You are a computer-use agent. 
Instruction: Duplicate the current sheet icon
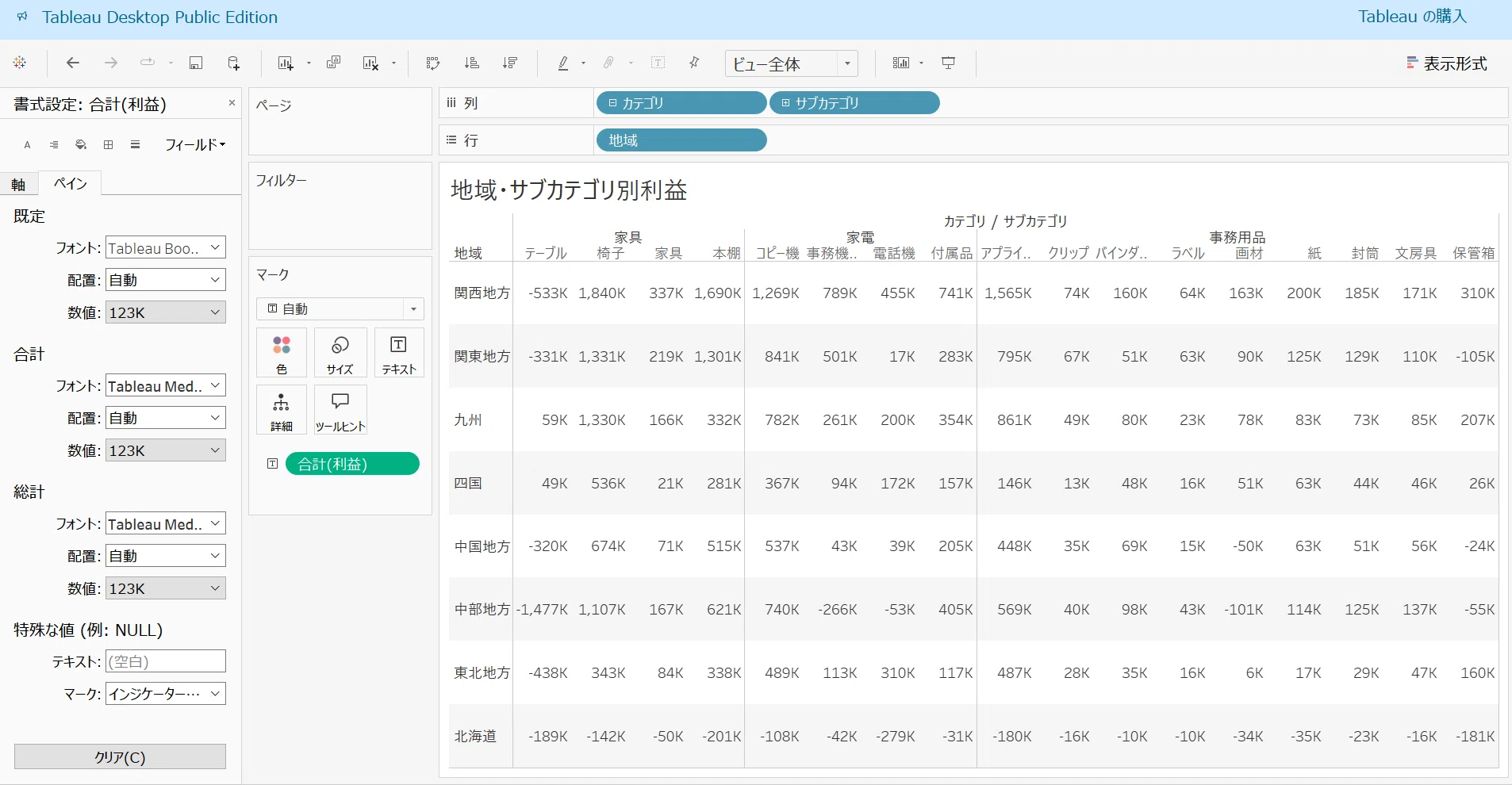(x=334, y=63)
